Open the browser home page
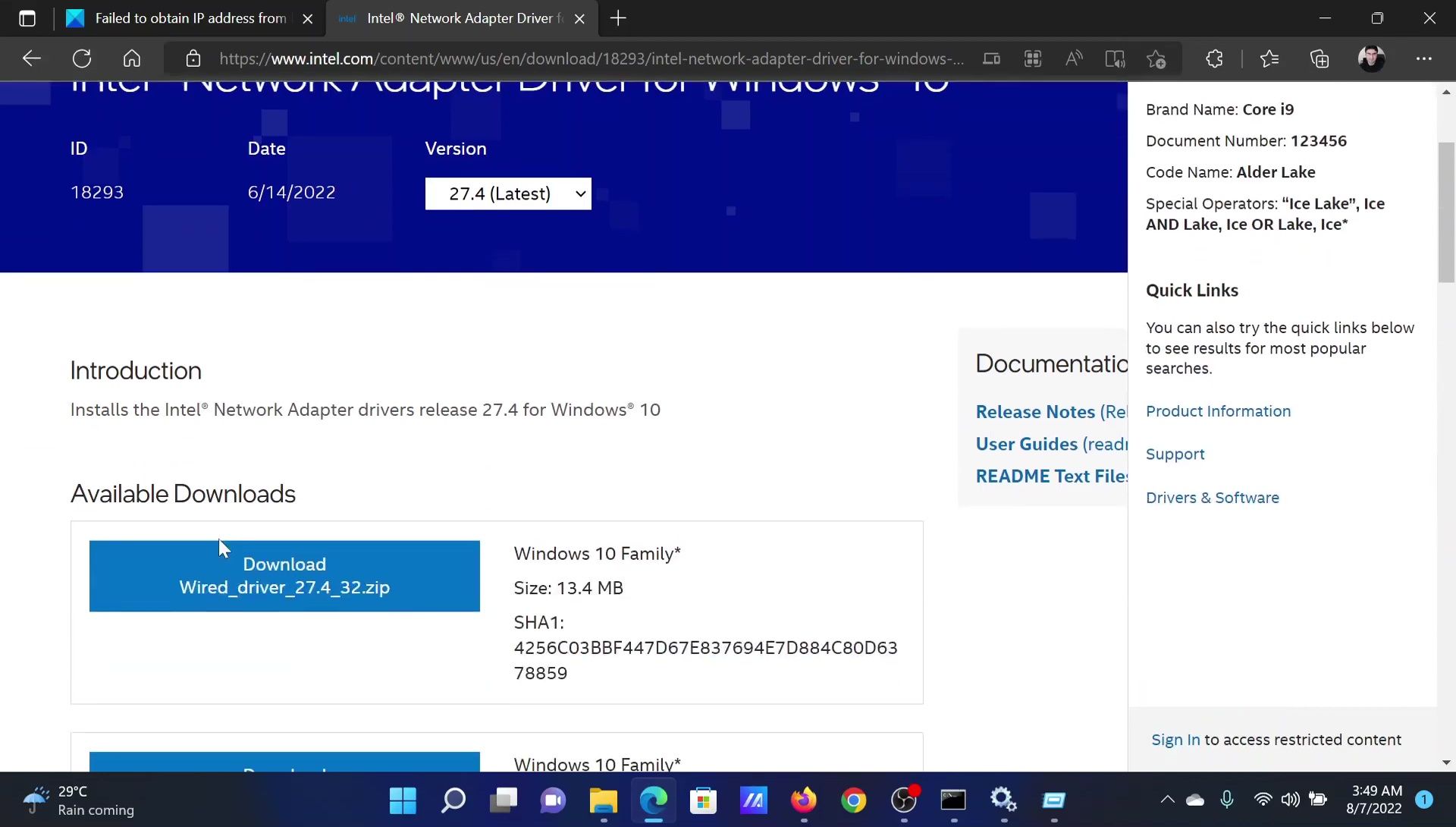The height and width of the screenshot is (827, 1456). 132,58
